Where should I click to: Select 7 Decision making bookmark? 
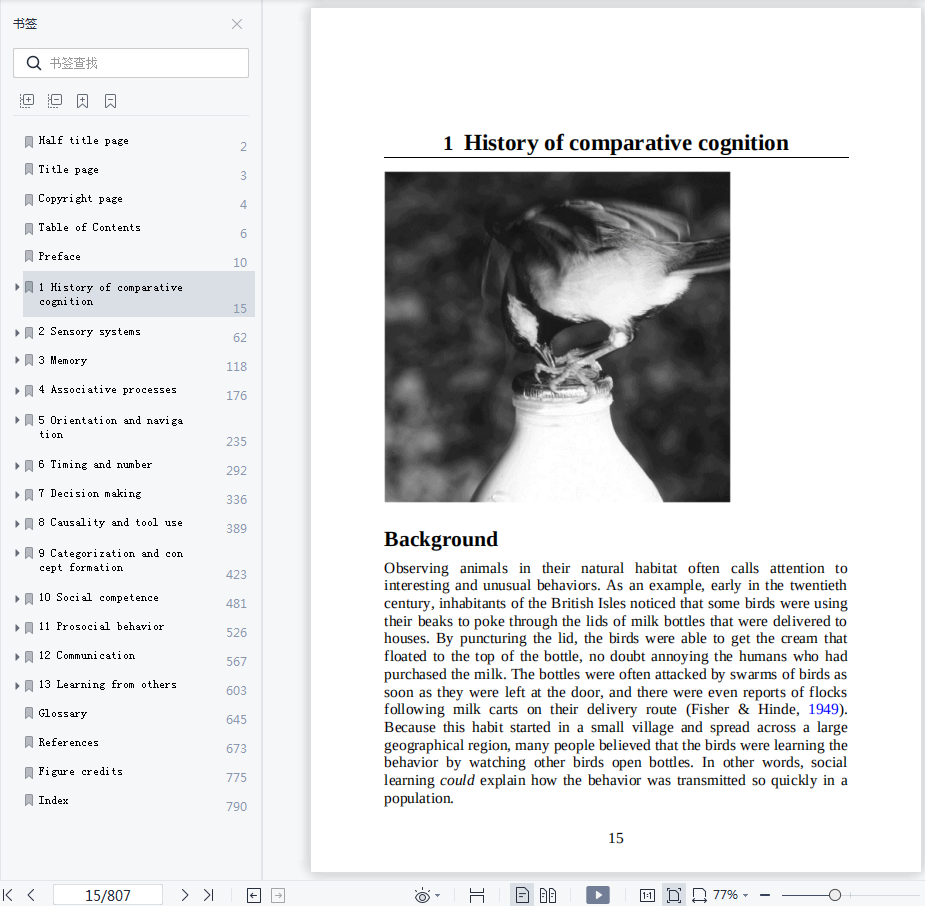point(90,493)
